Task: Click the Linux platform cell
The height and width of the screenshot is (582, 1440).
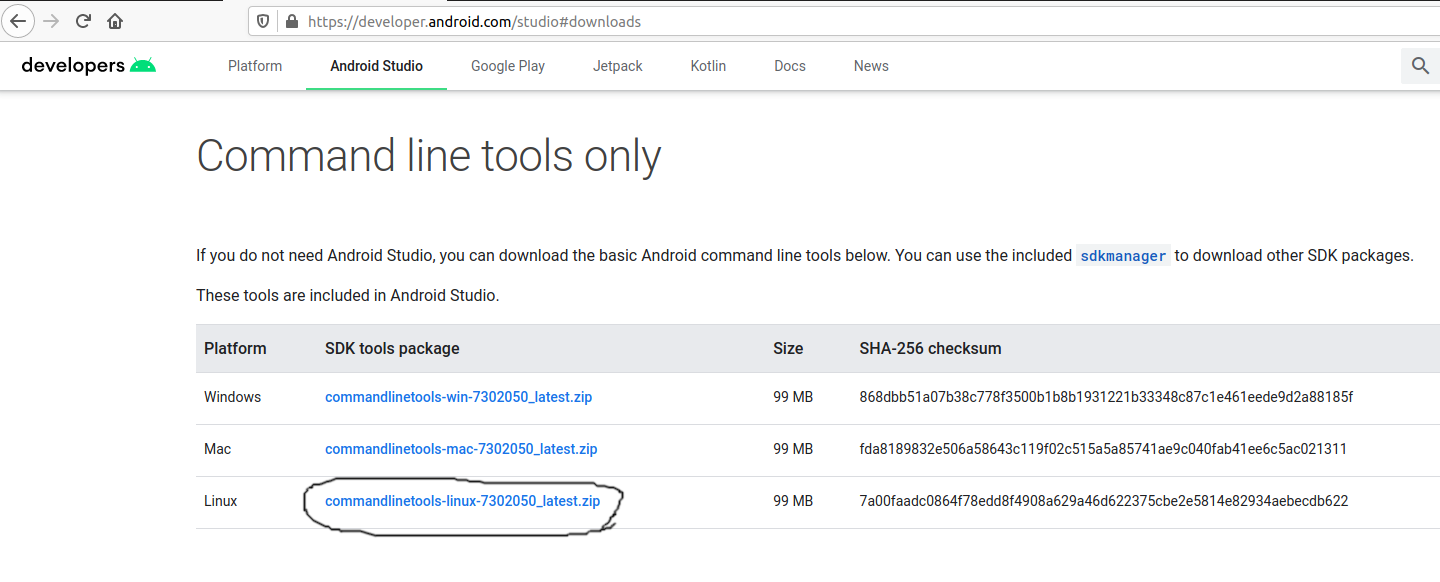Action: click(220, 501)
